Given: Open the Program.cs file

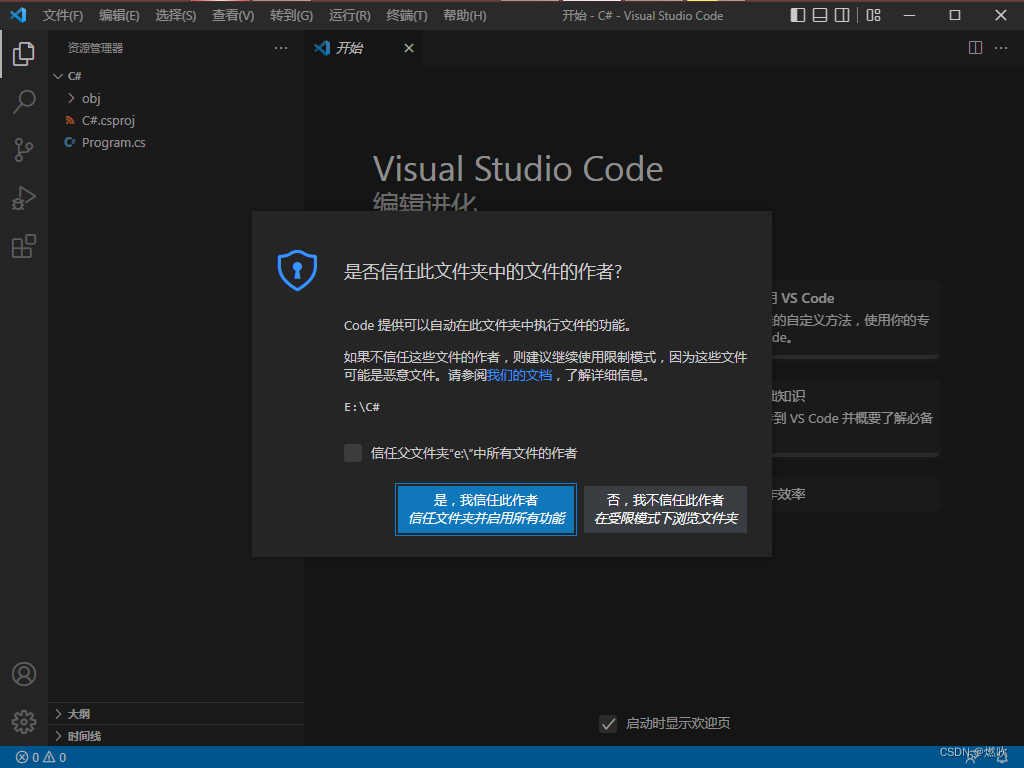Looking at the screenshot, I should pyautogui.click(x=176, y=142).
